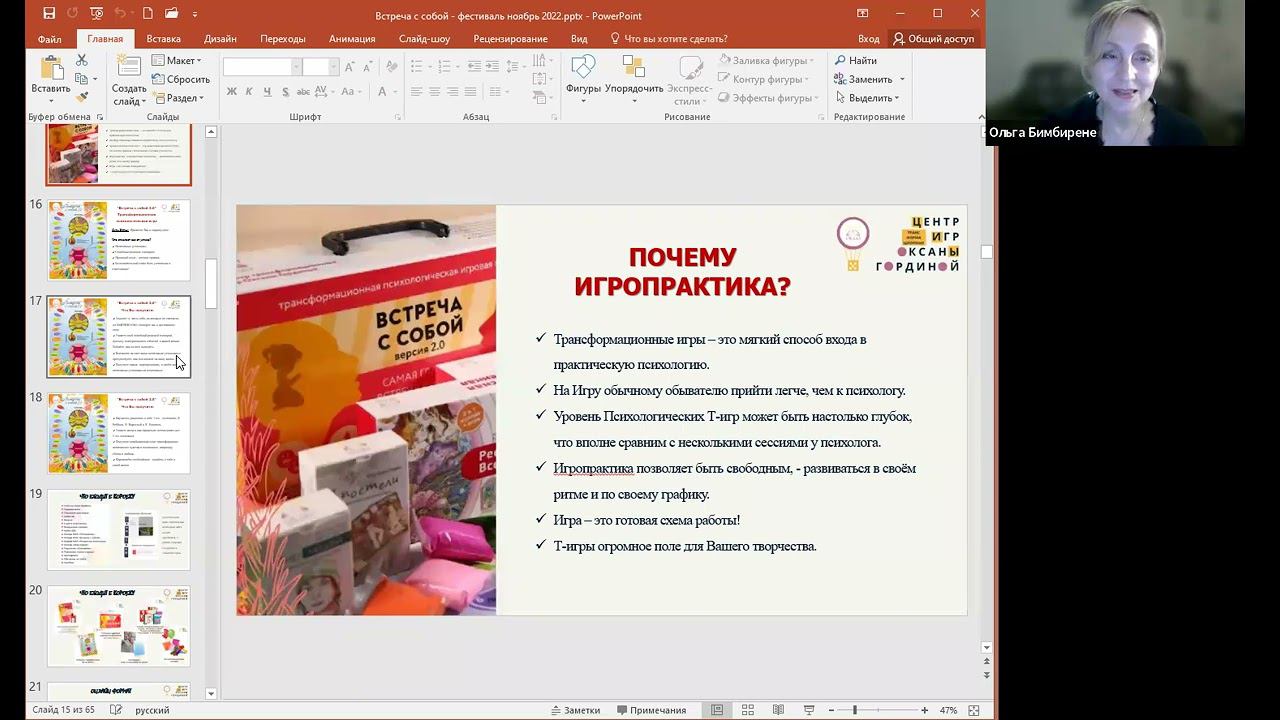1280x720 pixels.
Task: Open the Файл menu
Action: click(50, 39)
